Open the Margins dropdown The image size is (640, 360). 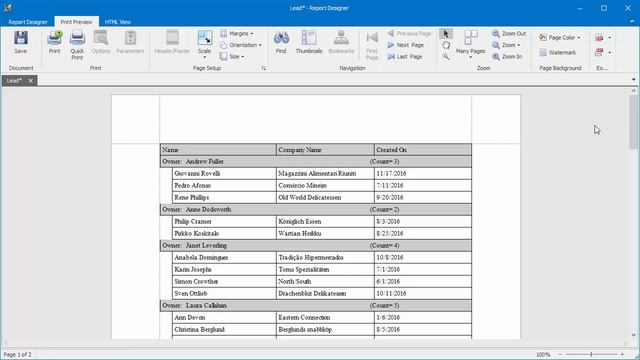click(x=236, y=33)
